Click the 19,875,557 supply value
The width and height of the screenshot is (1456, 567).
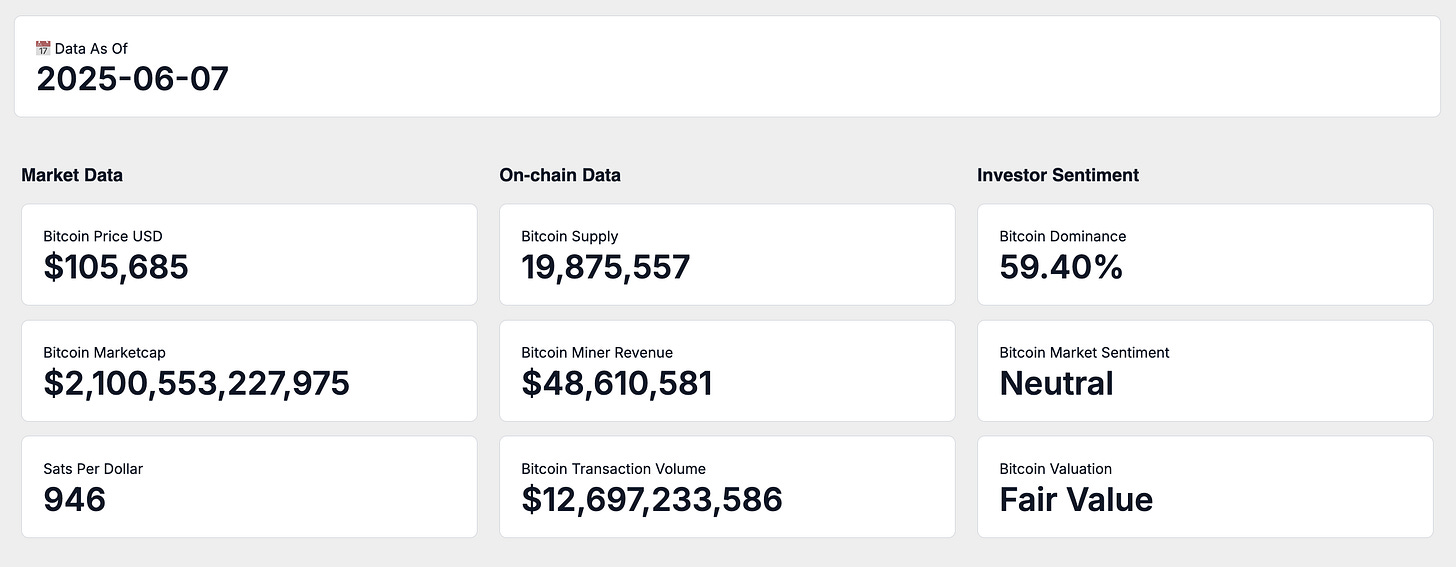pos(606,268)
